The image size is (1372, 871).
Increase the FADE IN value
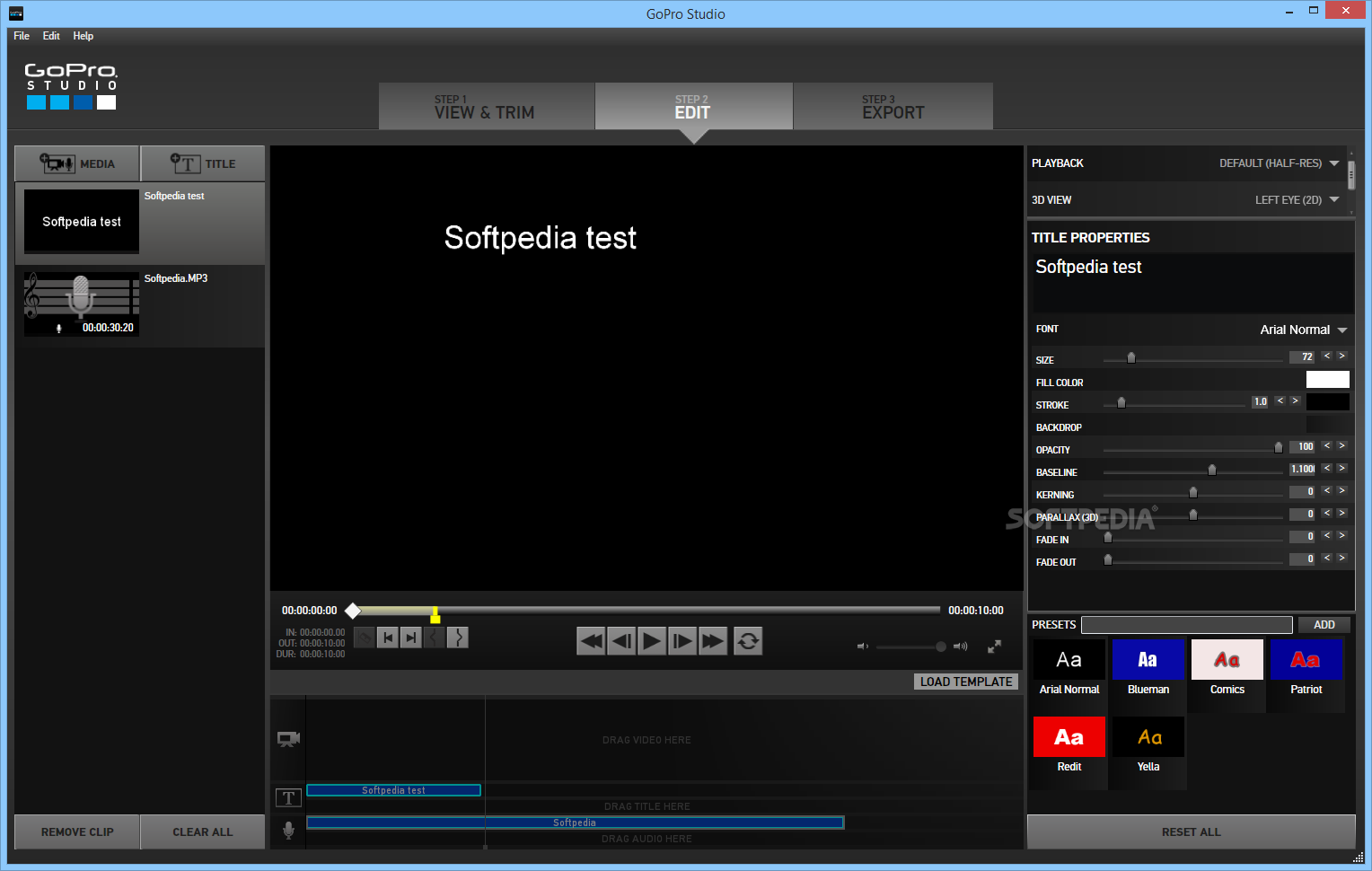(1342, 536)
